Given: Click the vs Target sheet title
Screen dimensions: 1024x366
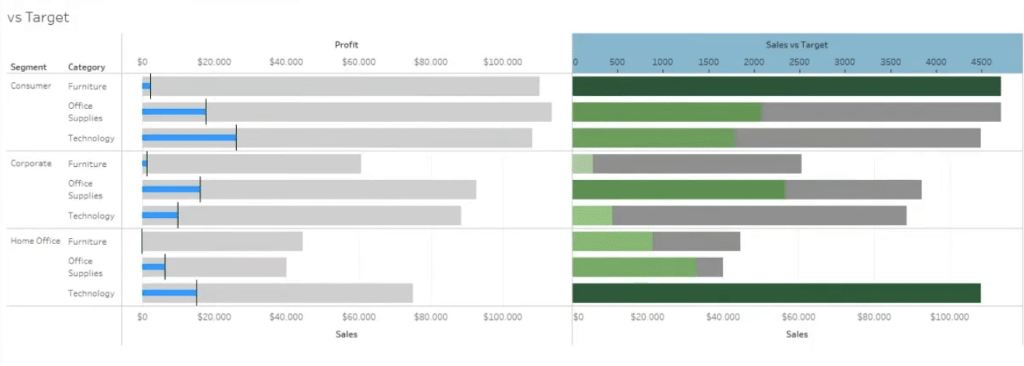Looking at the screenshot, I should (38, 18).
